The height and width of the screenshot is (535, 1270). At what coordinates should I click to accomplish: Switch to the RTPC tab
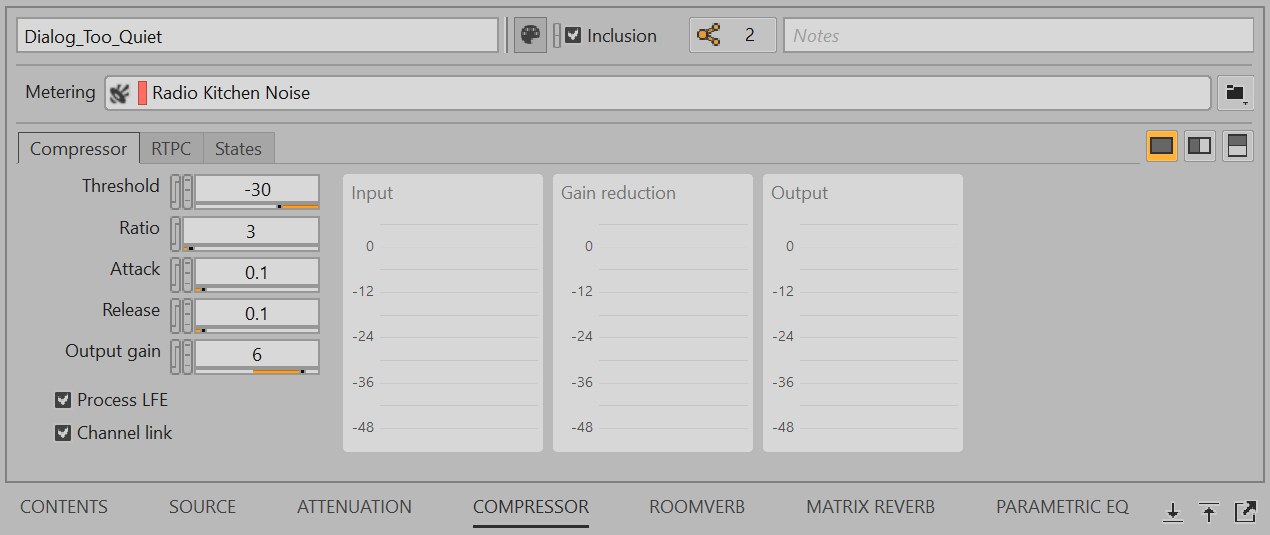pos(171,149)
